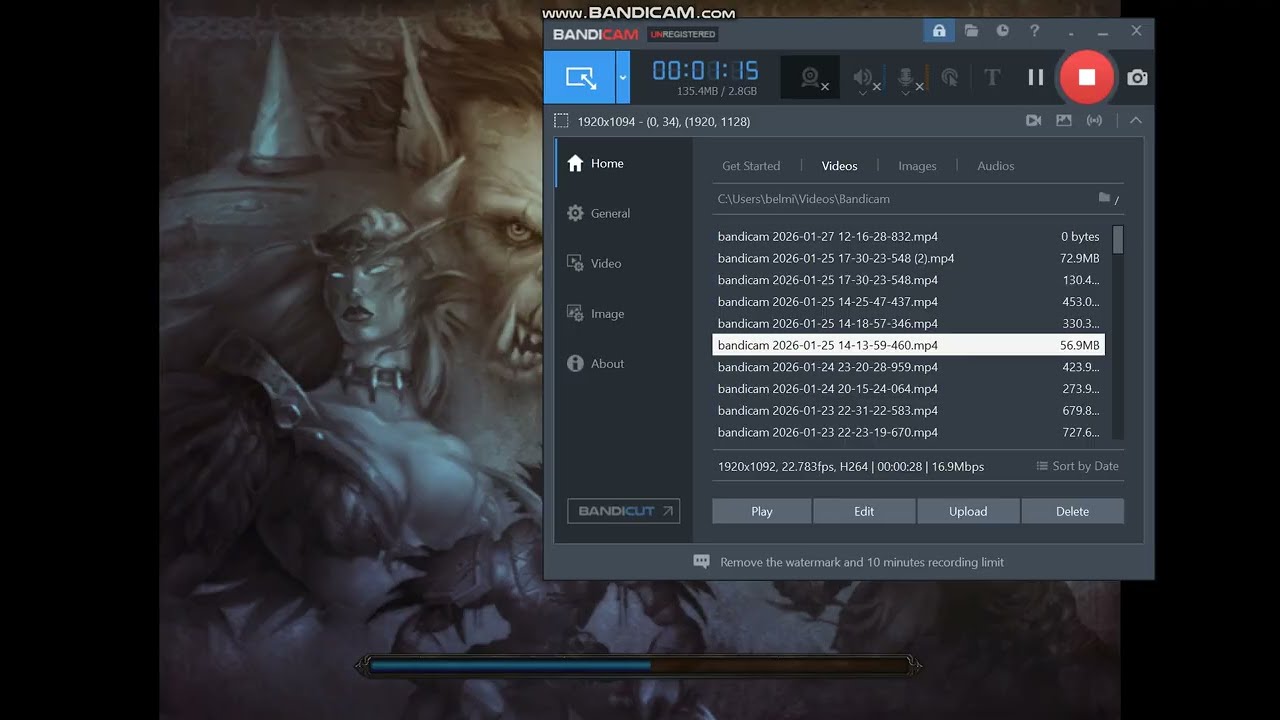This screenshot has width=1280, height=720.
Task: Select file bandicam 2026-01-25 14-18-57-346.mp4
Action: tap(908, 324)
